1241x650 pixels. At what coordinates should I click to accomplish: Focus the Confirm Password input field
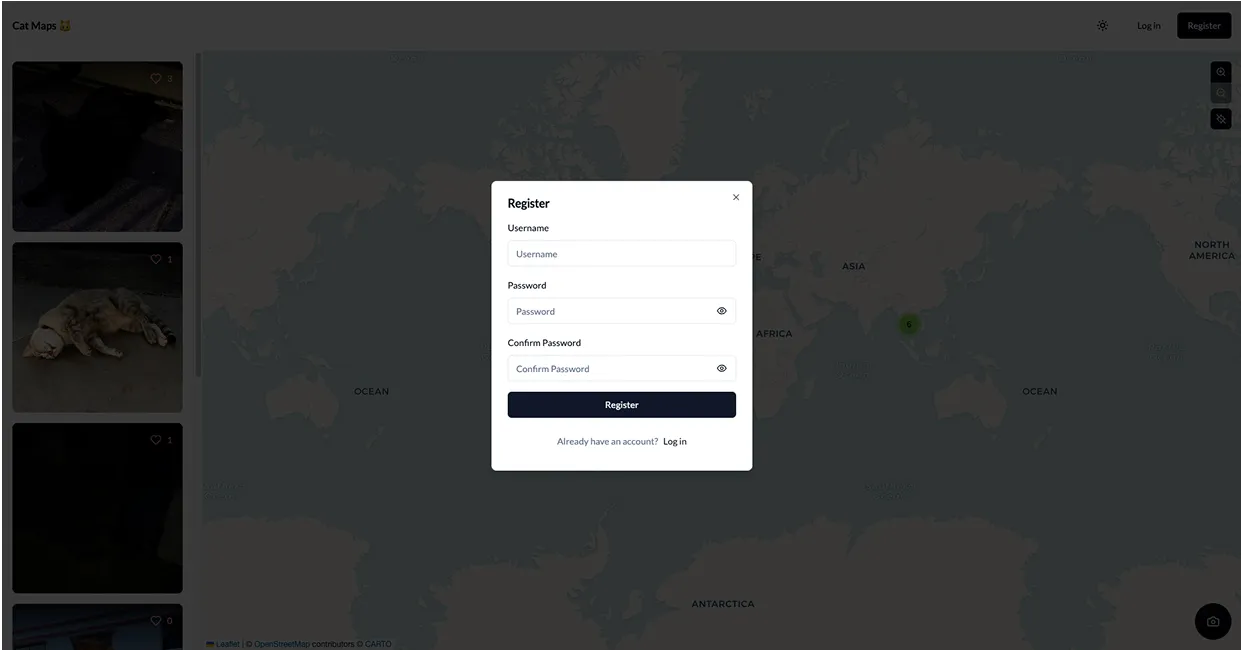pyautogui.click(x=622, y=368)
